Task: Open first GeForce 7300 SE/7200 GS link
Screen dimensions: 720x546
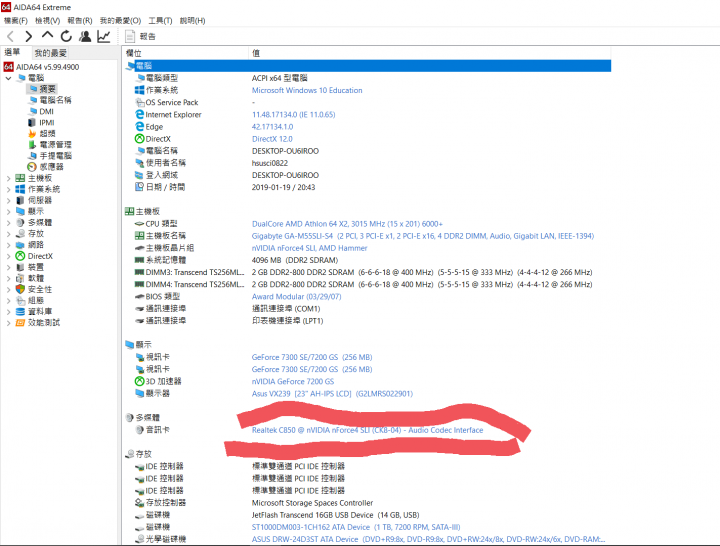Action: pos(312,357)
